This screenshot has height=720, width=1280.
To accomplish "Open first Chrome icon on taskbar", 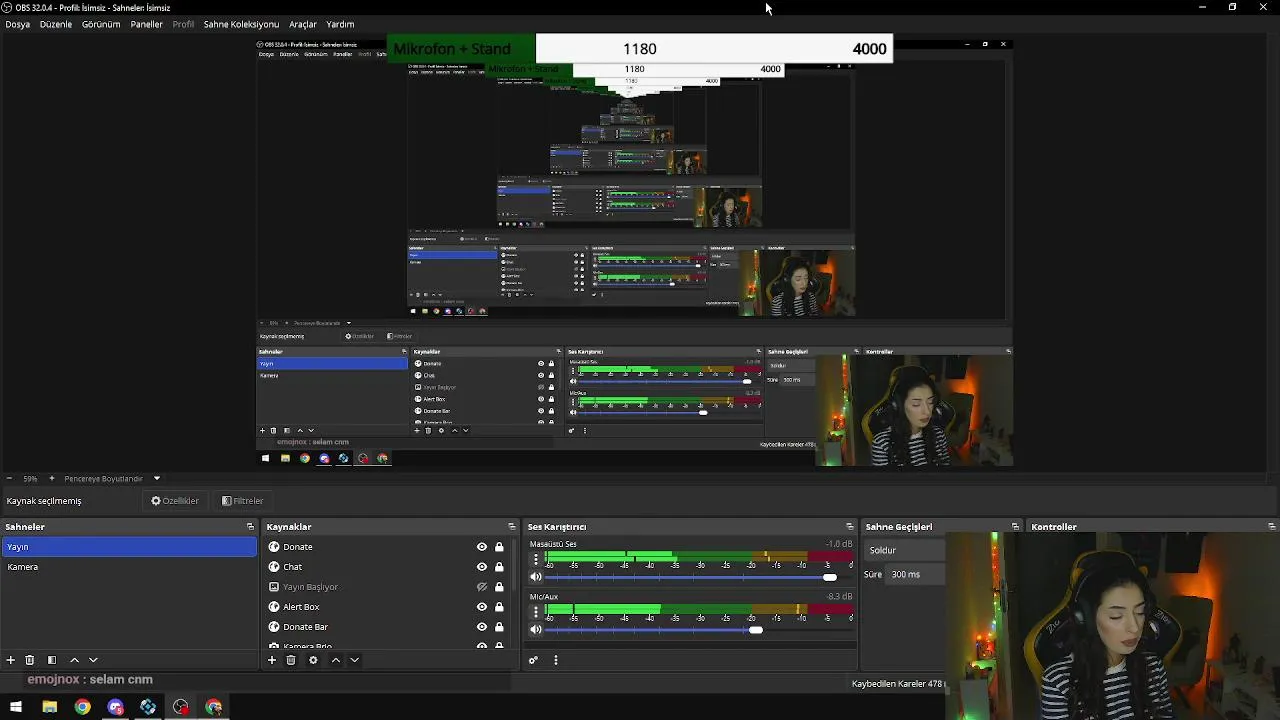I will 82,707.
